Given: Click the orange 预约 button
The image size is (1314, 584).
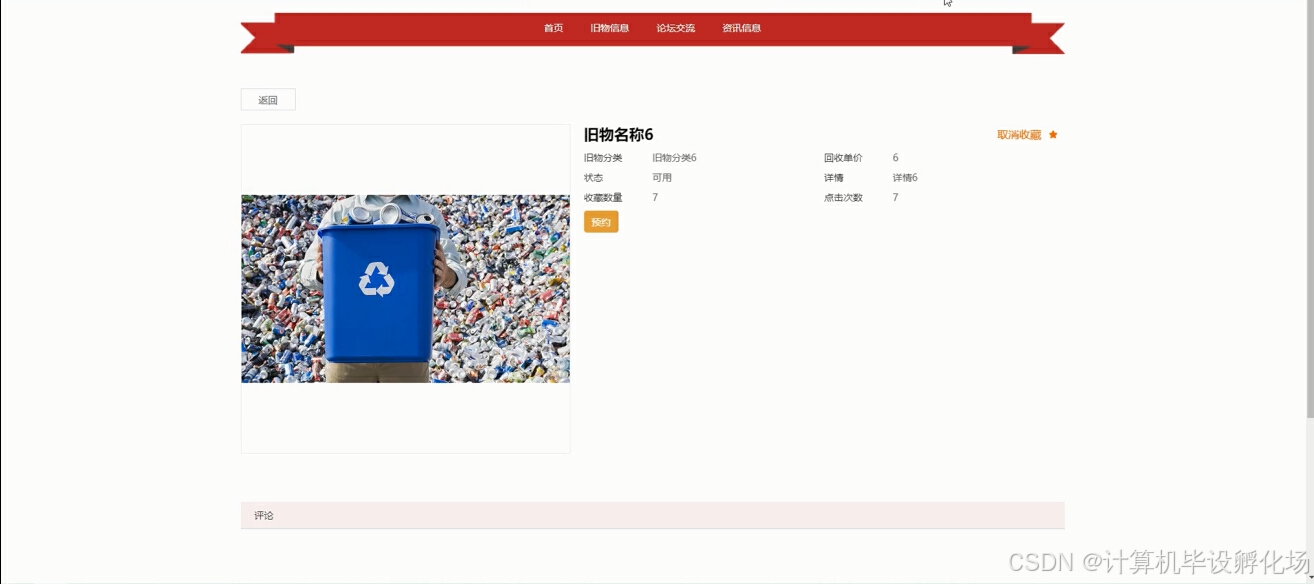Looking at the screenshot, I should click(601, 222).
